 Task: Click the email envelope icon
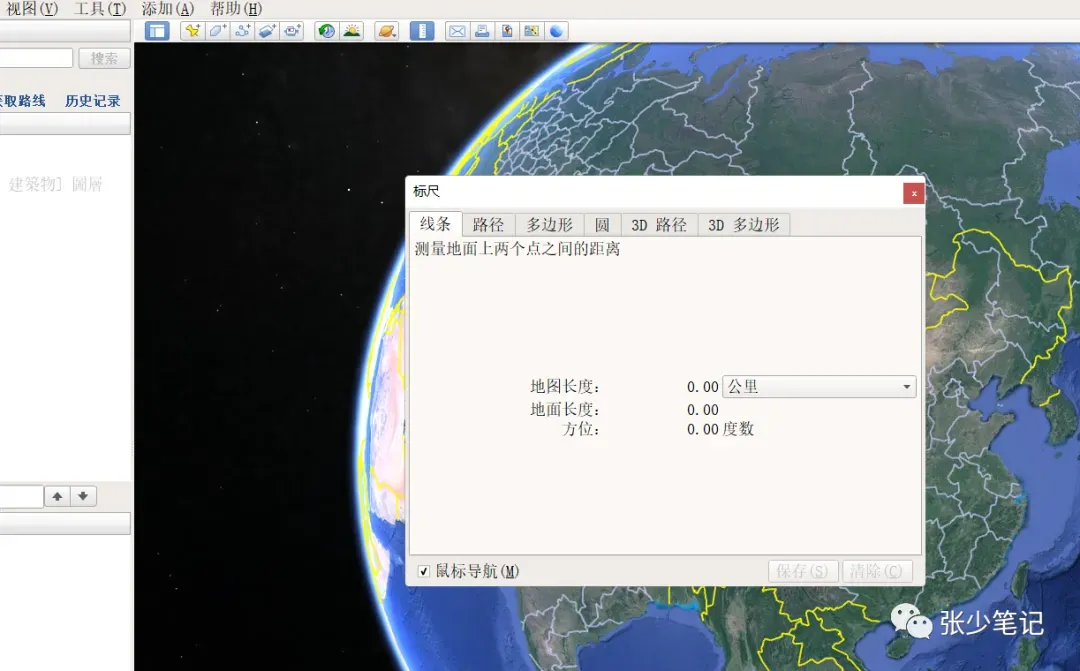point(457,31)
